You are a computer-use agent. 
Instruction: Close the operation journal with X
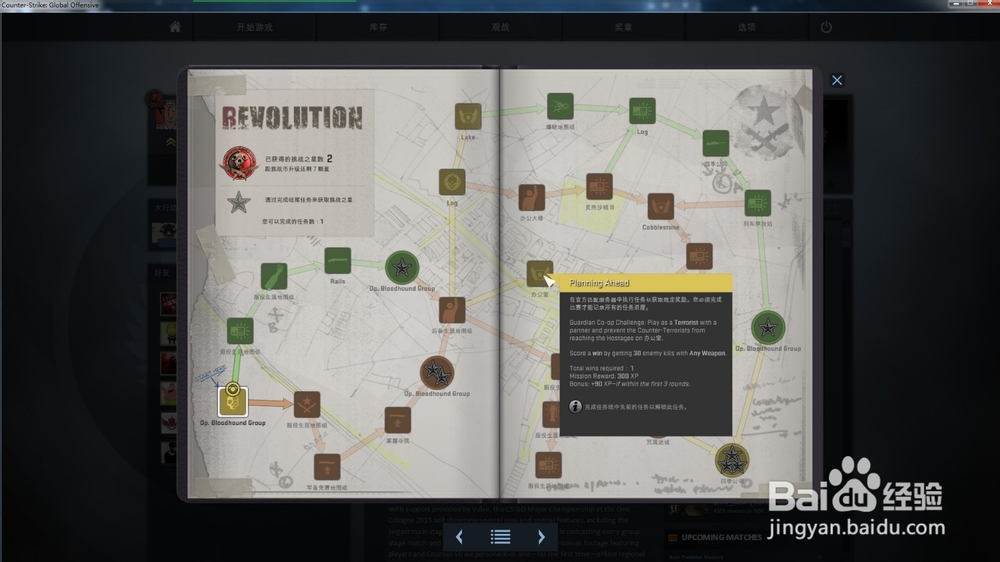pyautogui.click(x=837, y=80)
